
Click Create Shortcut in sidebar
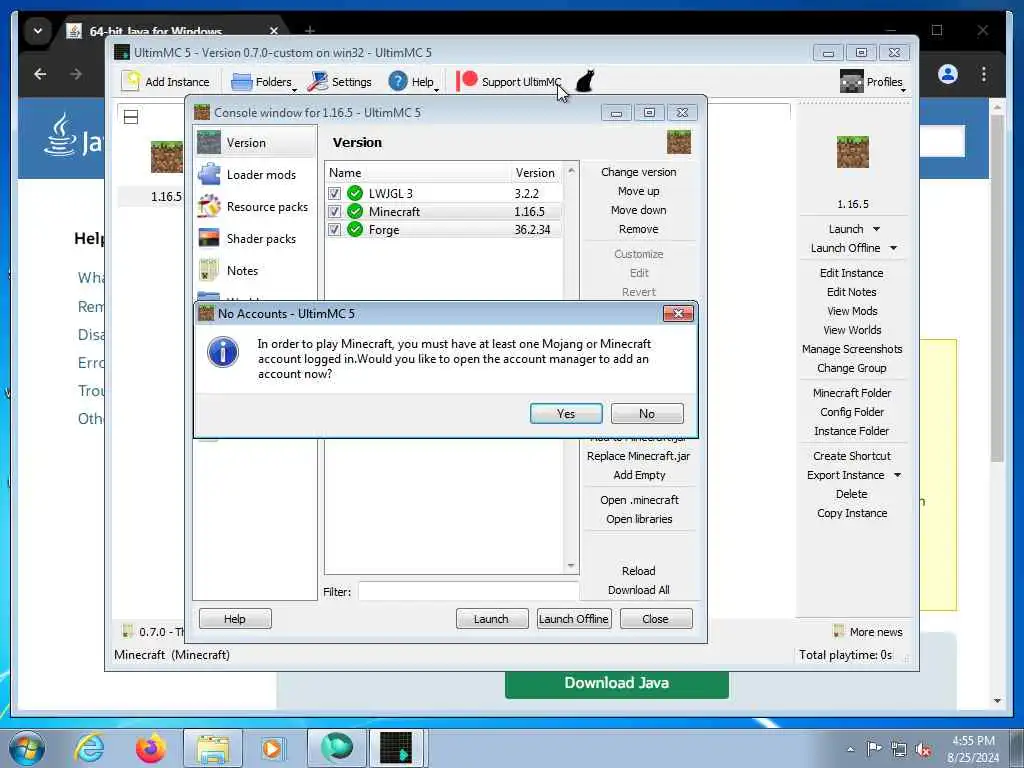pos(852,456)
